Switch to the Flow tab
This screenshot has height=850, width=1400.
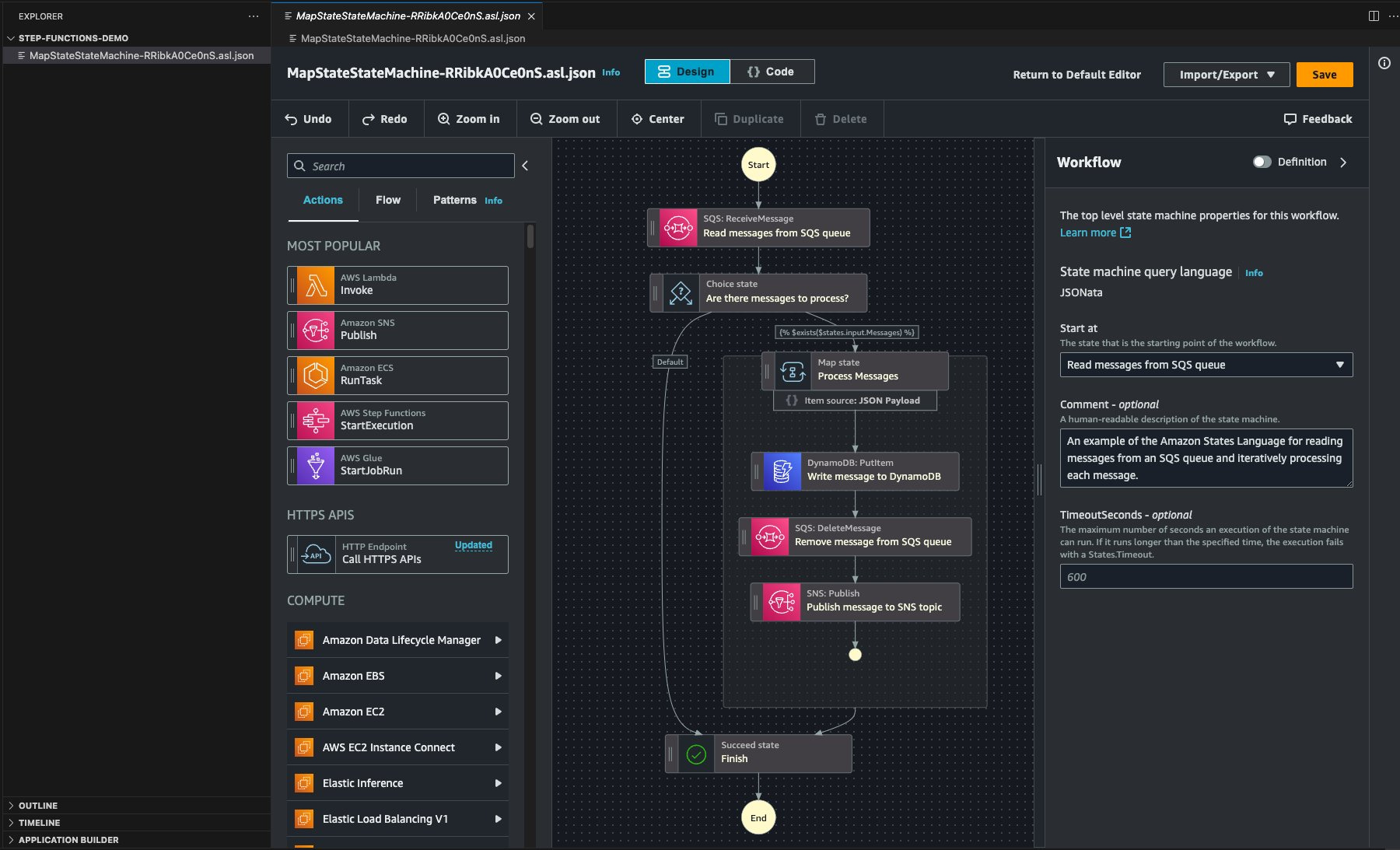click(387, 200)
